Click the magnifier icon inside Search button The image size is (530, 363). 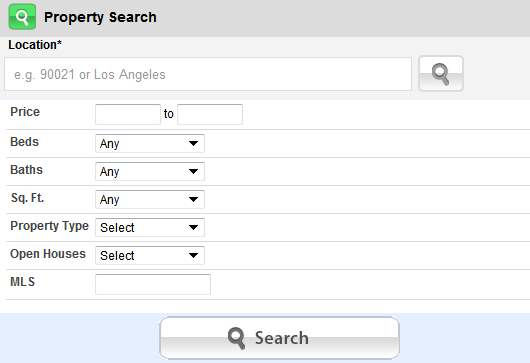pos(236,338)
